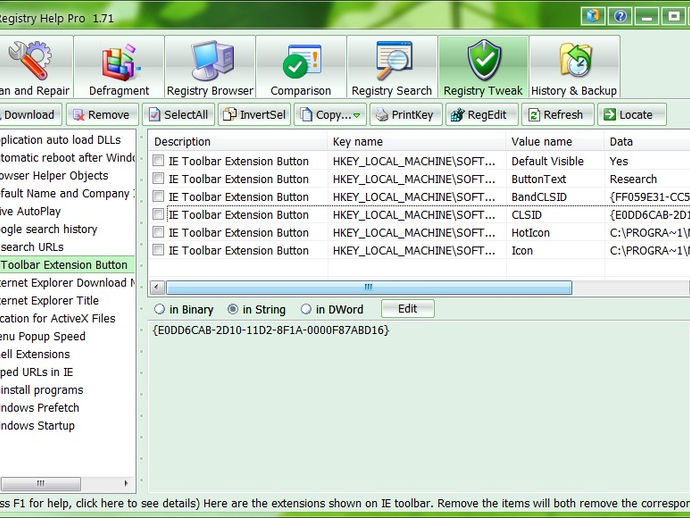The image size is (690, 518).
Task: Select the 'in String' radio button
Action: [233, 309]
